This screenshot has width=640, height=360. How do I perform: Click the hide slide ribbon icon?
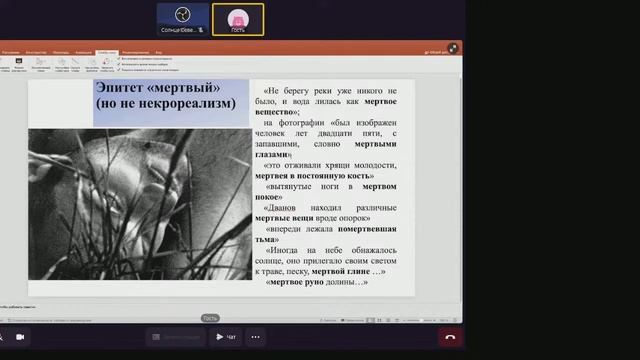pyautogui.click(x=75, y=64)
